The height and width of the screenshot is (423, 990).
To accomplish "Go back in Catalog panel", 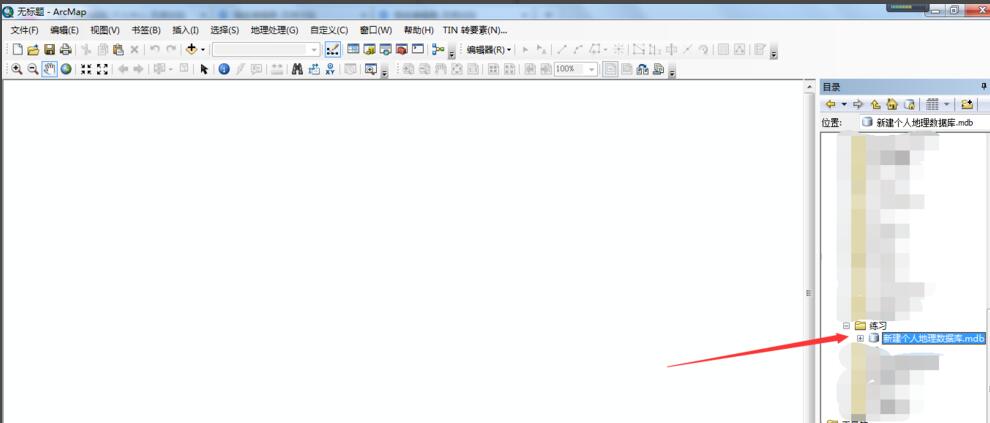I will tap(830, 104).
